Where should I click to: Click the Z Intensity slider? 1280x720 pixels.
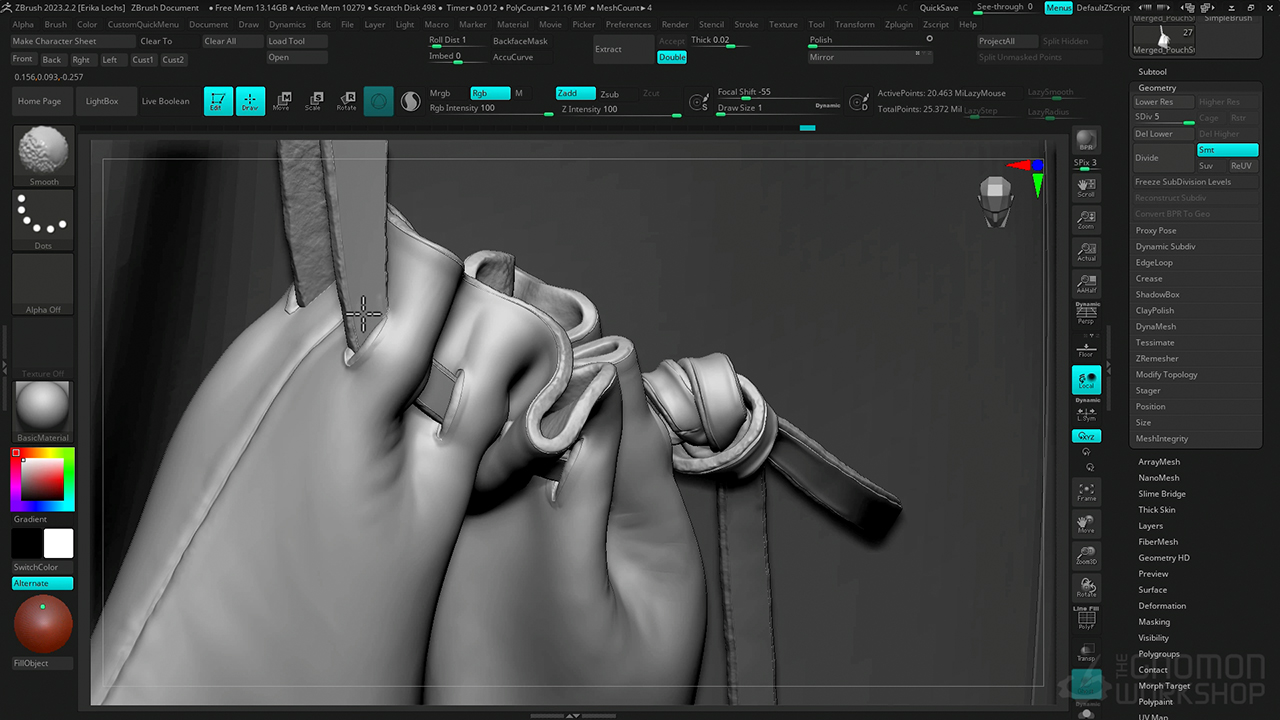coord(618,109)
